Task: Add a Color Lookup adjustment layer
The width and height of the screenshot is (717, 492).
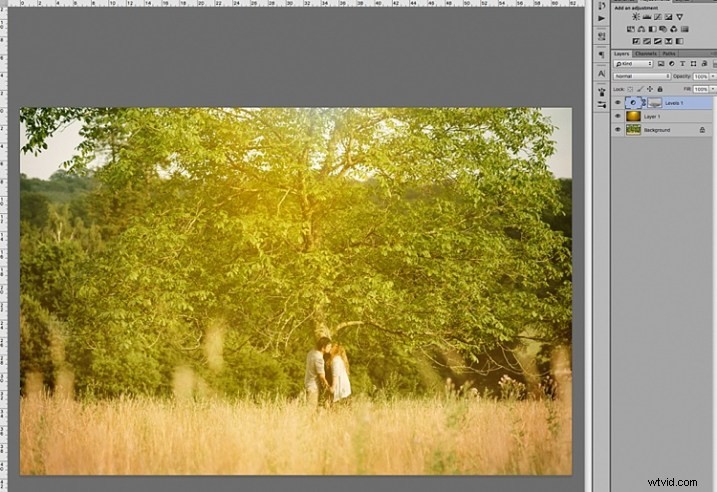Action: pyautogui.click(x=685, y=29)
